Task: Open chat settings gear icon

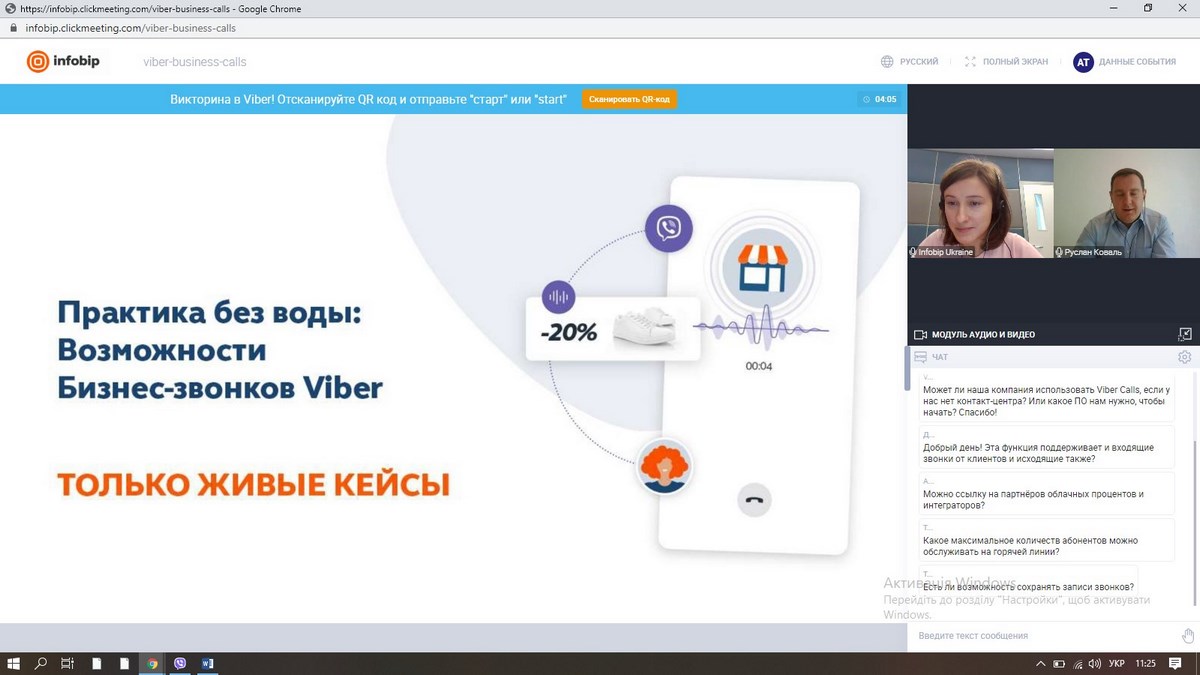Action: point(1184,357)
